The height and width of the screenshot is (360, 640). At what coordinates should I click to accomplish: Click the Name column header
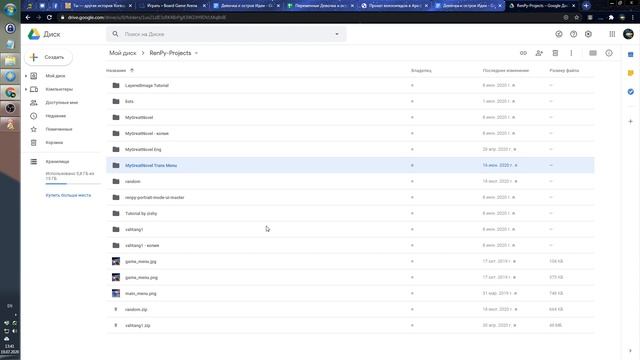tap(116, 70)
